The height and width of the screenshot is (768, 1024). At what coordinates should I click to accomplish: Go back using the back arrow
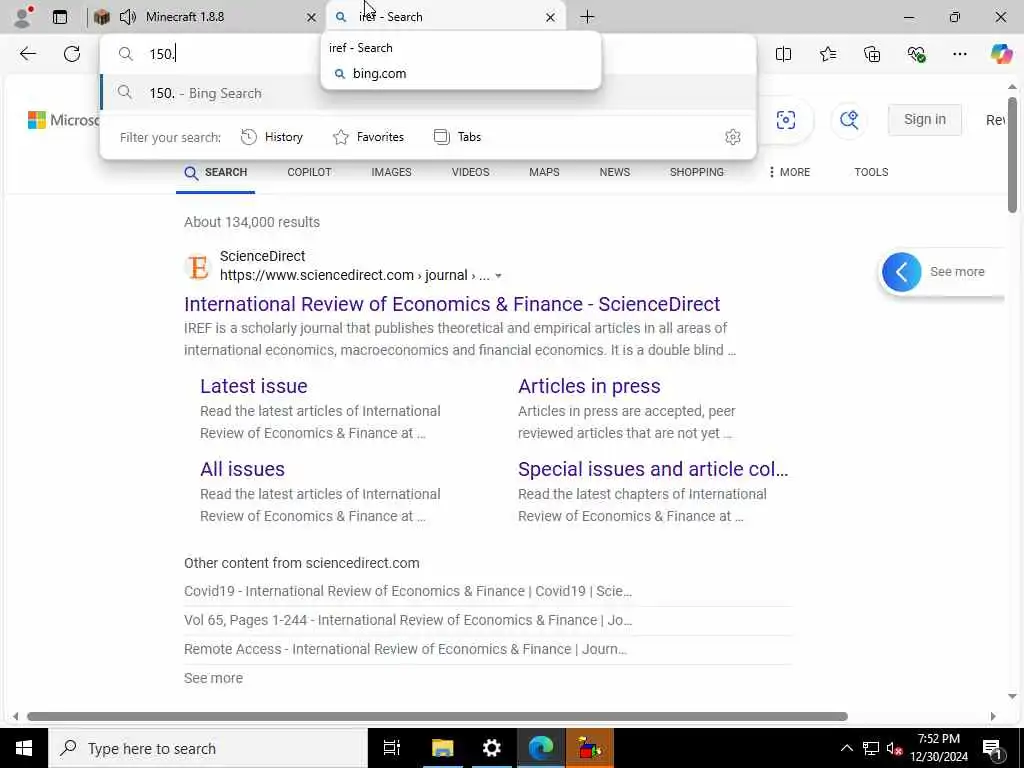(x=27, y=54)
